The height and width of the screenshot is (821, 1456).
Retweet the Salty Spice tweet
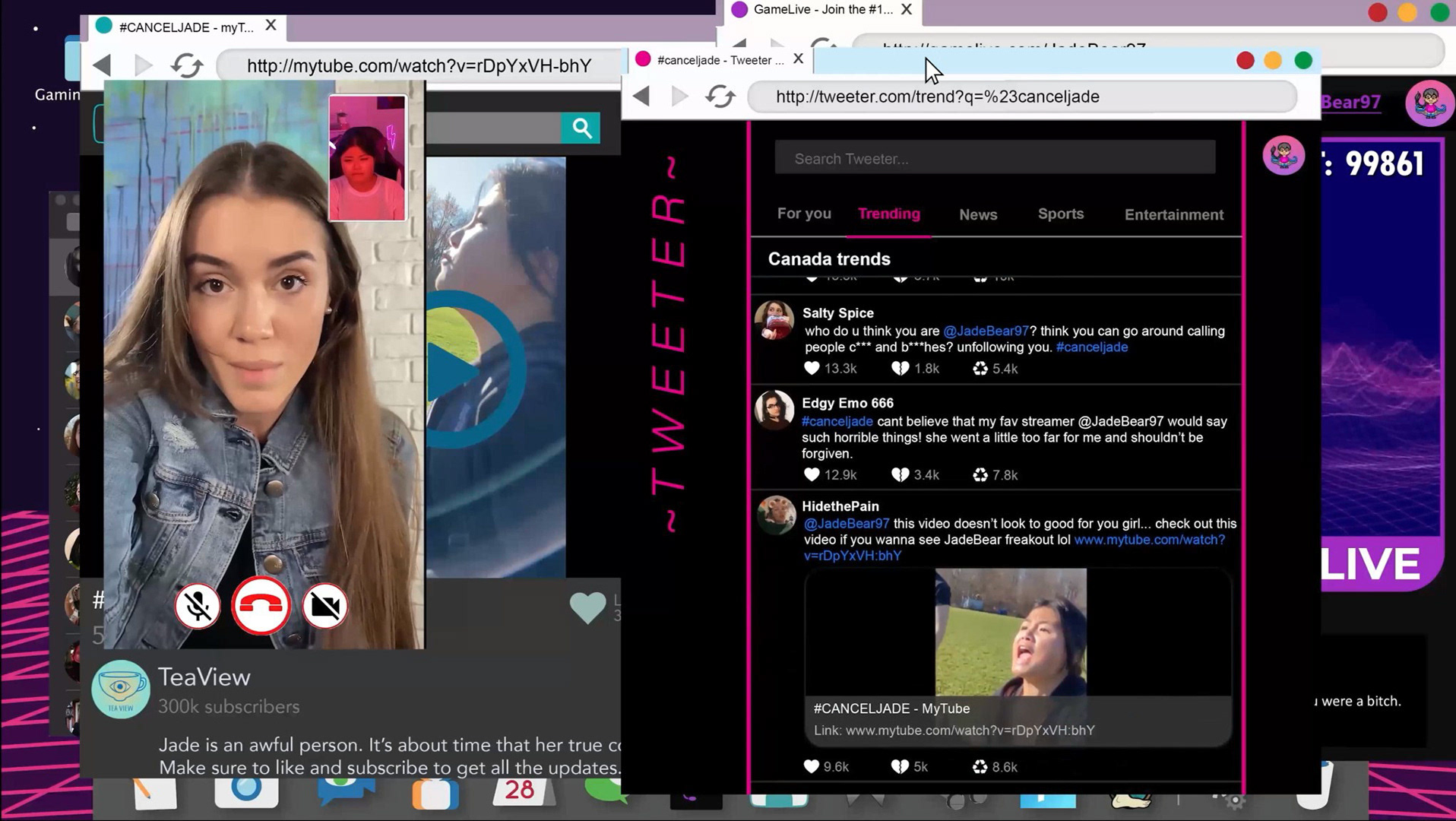coord(980,368)
